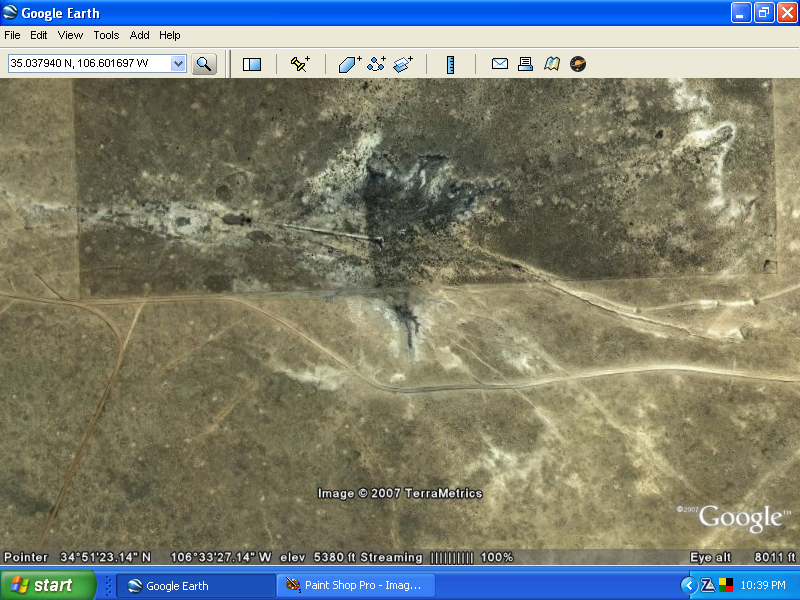Screen dimensions: 800x600
Task: Email the view with envelope icon
Action: 499,64
